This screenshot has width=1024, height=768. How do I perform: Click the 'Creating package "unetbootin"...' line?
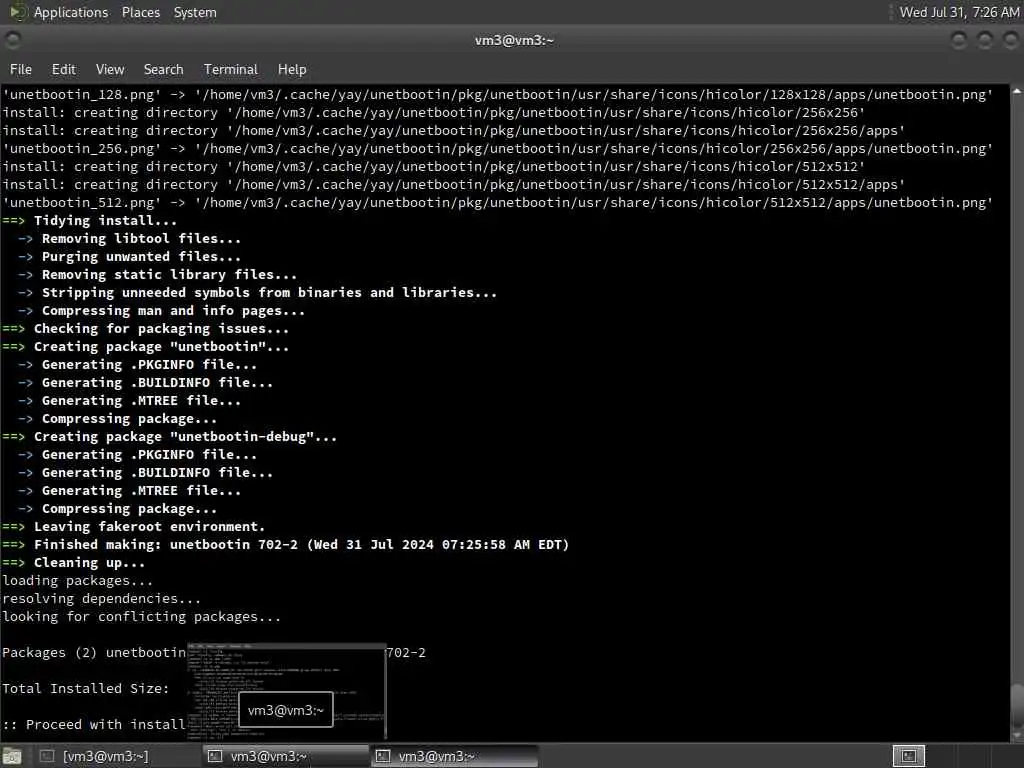(146, 347)
